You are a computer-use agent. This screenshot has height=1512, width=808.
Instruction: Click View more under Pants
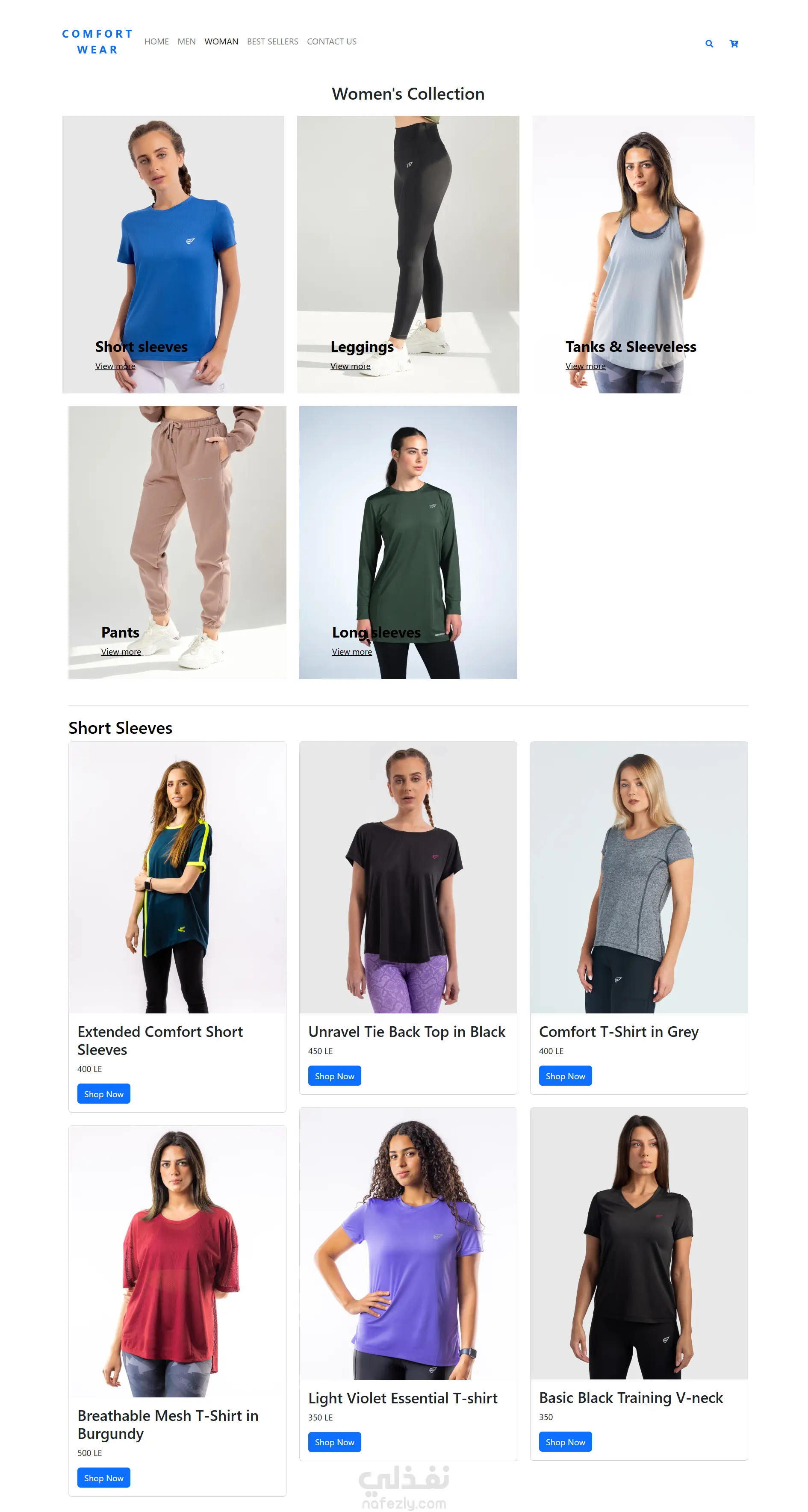[121, 652]
